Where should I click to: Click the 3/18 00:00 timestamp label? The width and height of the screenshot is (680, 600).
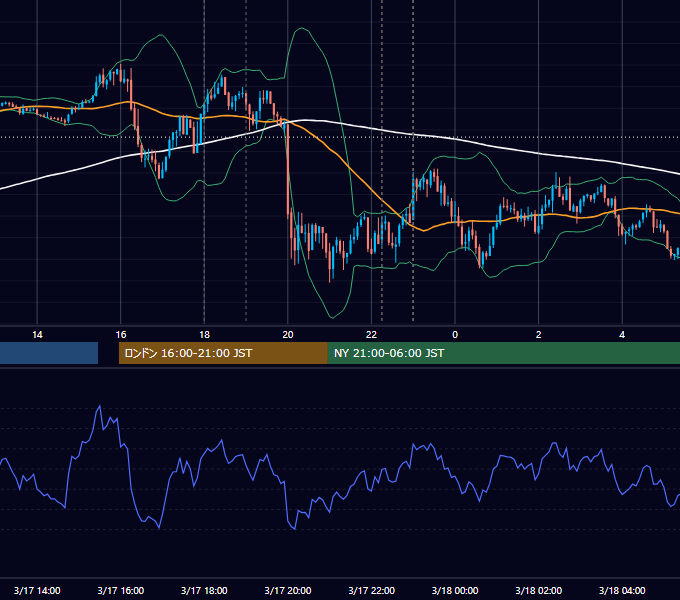(455, 590)
